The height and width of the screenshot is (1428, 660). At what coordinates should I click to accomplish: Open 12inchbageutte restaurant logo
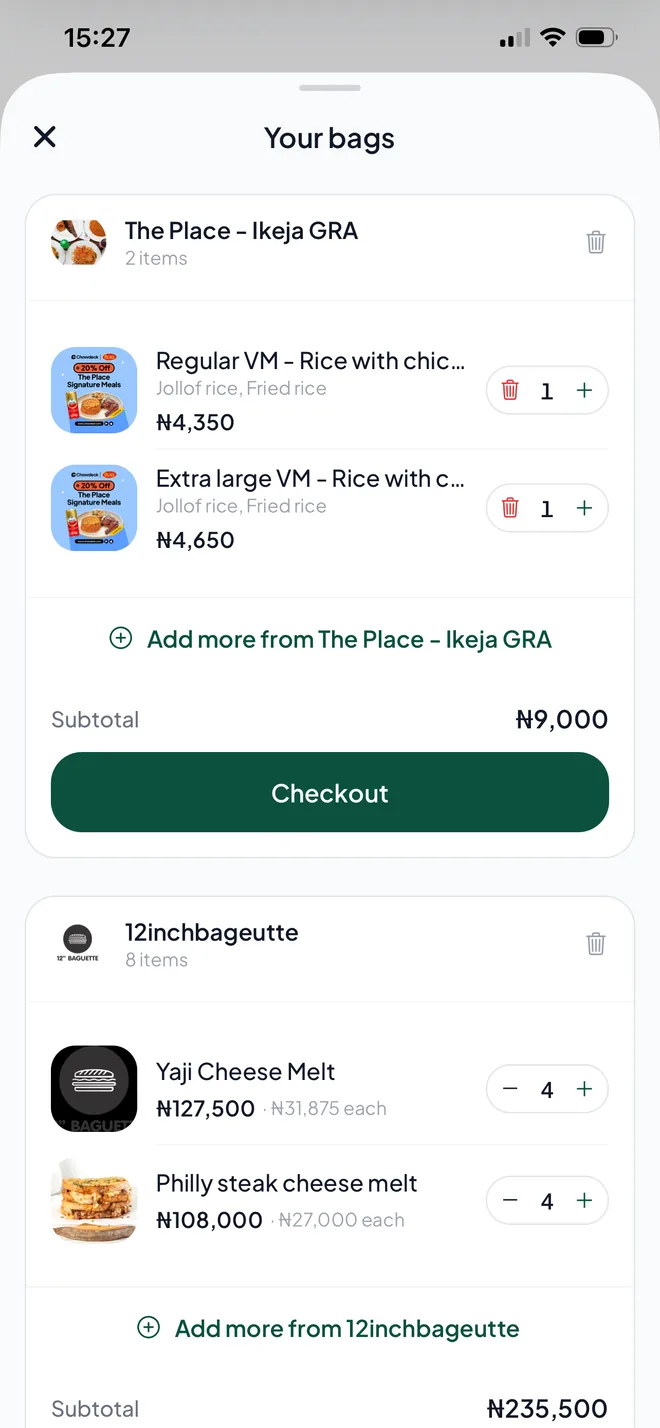click(78, 944)
